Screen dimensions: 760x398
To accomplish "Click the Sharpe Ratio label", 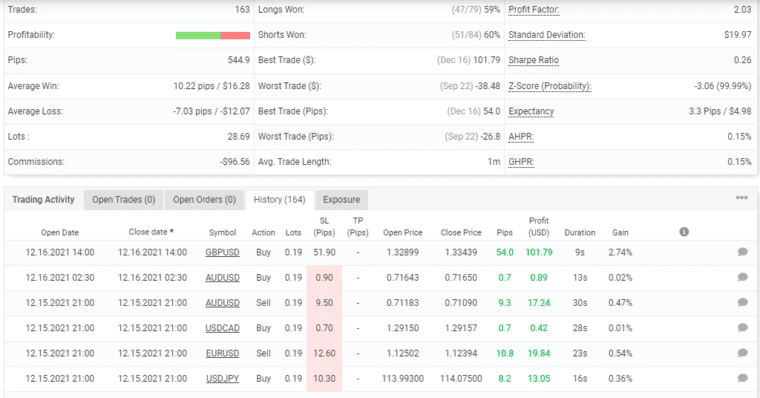I will (534, 60).
